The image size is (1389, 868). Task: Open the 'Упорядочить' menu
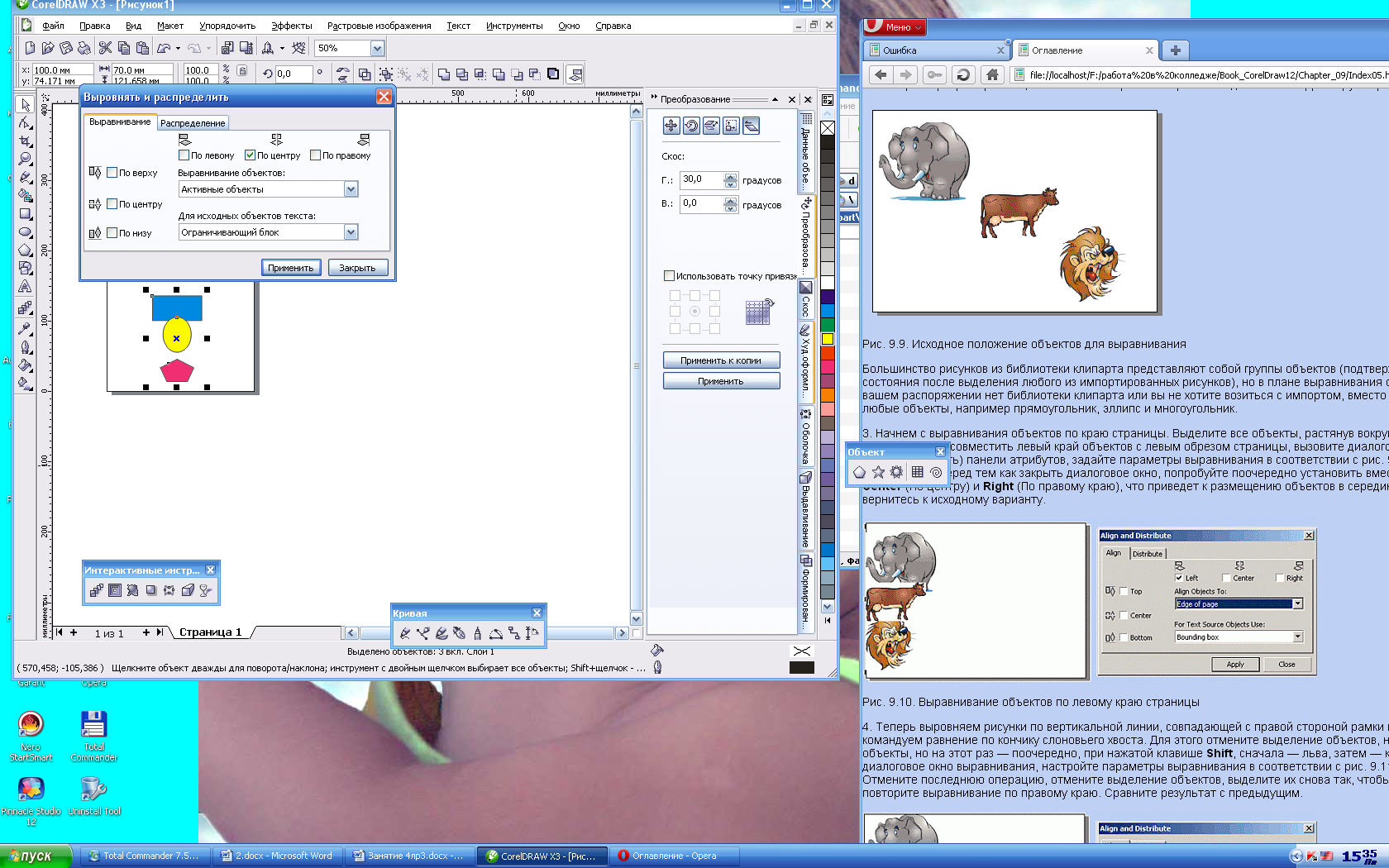227,26
